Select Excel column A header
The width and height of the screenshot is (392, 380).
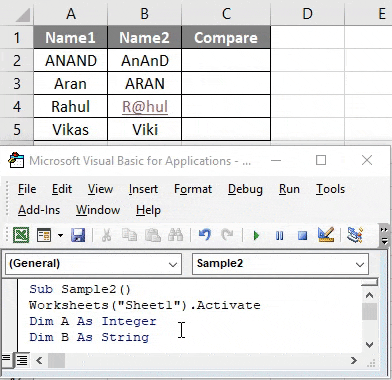[x=71, y=13]
